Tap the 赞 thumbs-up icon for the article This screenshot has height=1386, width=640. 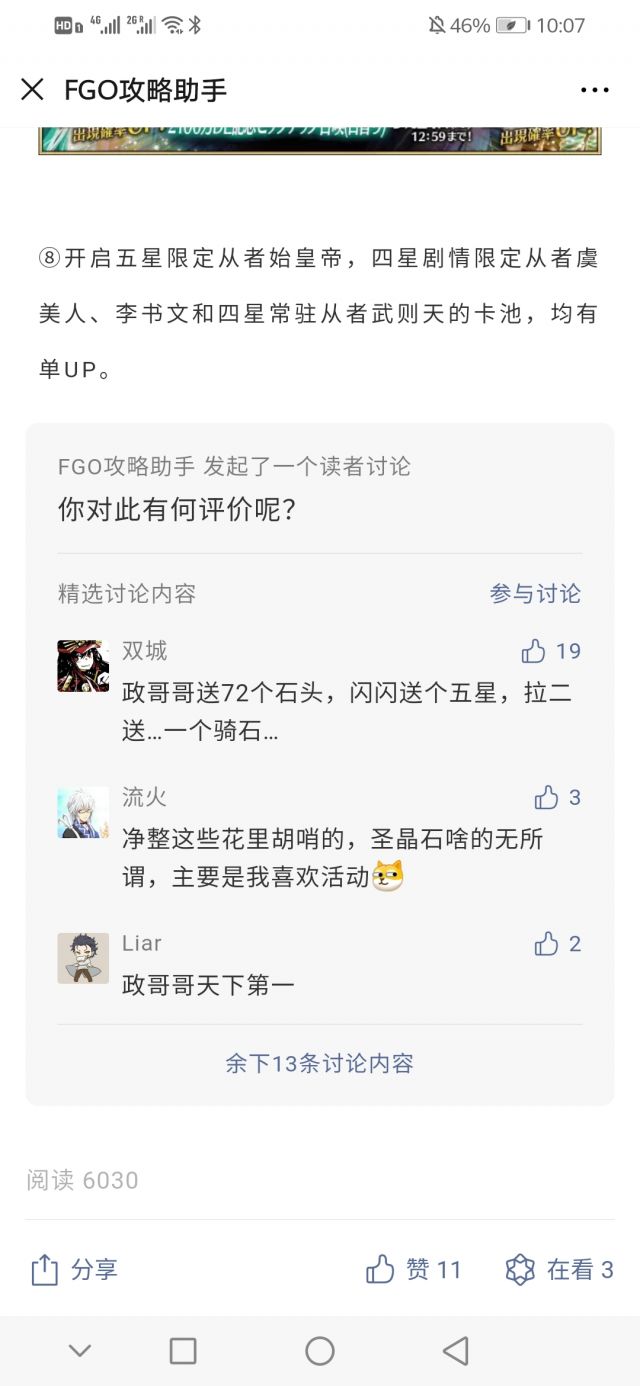tap(380, 1270)
